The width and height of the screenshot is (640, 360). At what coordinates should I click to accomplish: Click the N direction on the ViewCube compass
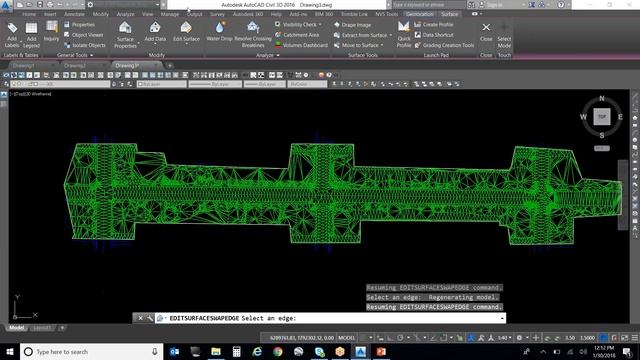point(602,98)
